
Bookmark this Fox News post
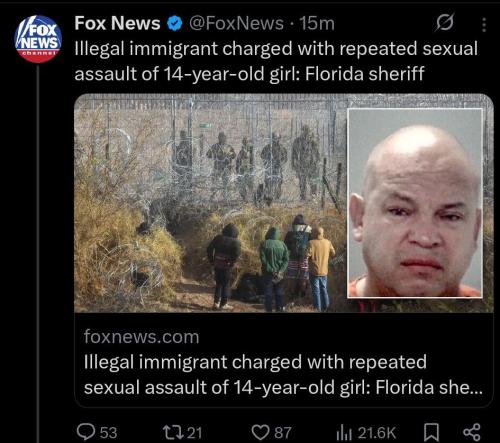click(431, 432)
